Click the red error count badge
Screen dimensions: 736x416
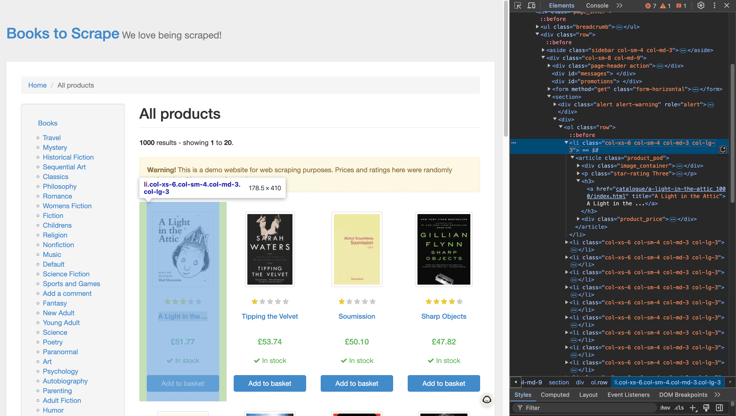coord(651,6)
